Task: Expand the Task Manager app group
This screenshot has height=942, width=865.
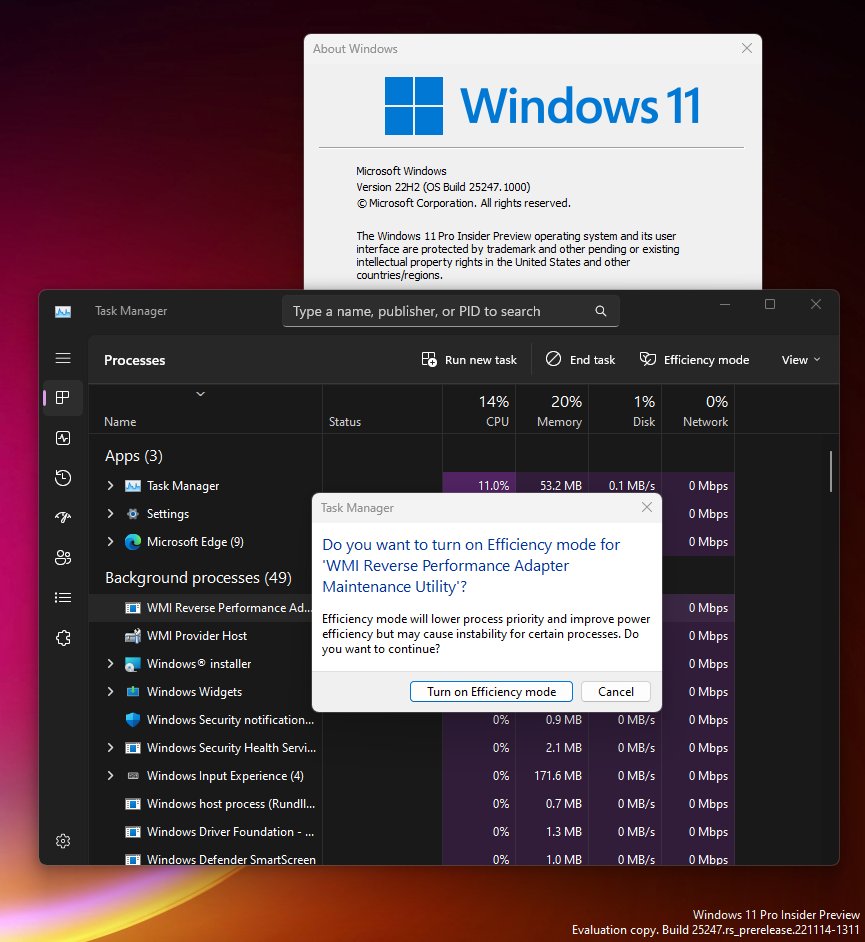Action: (x=110, y=485)
